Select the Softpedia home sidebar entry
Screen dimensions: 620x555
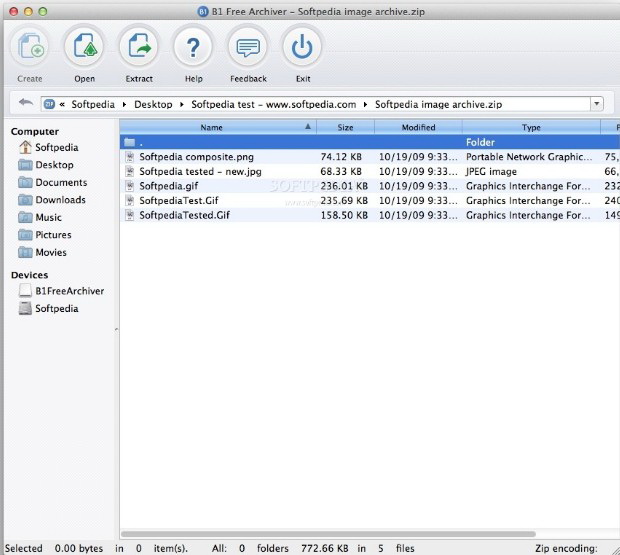57,147
